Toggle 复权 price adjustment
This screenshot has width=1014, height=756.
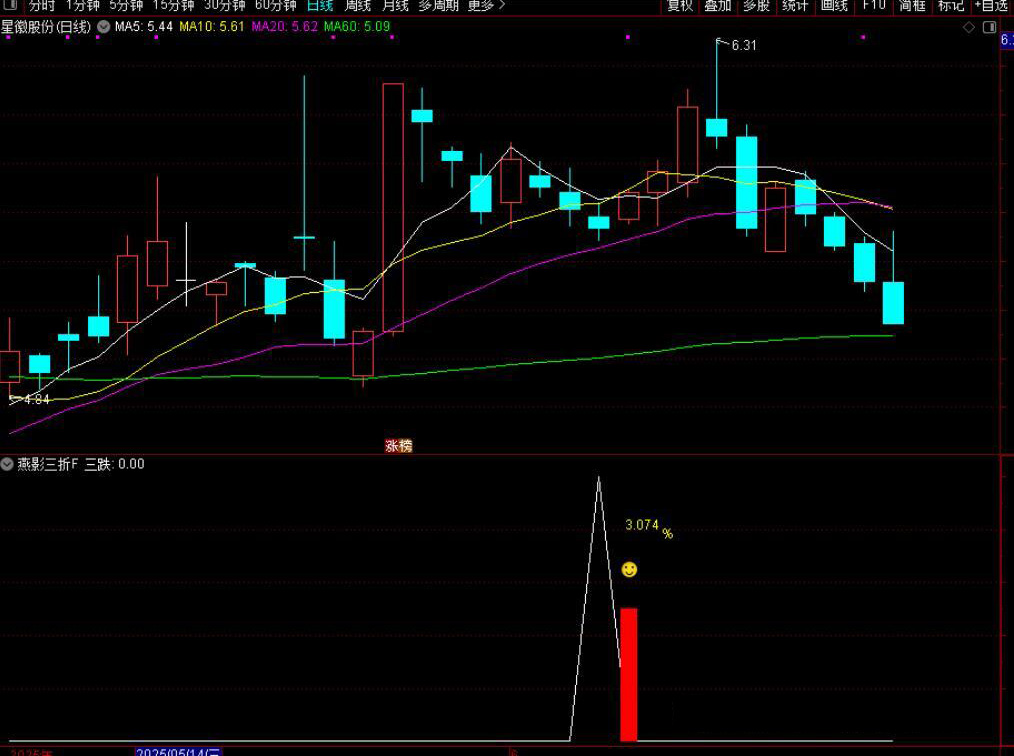click(x=680, y=6)
